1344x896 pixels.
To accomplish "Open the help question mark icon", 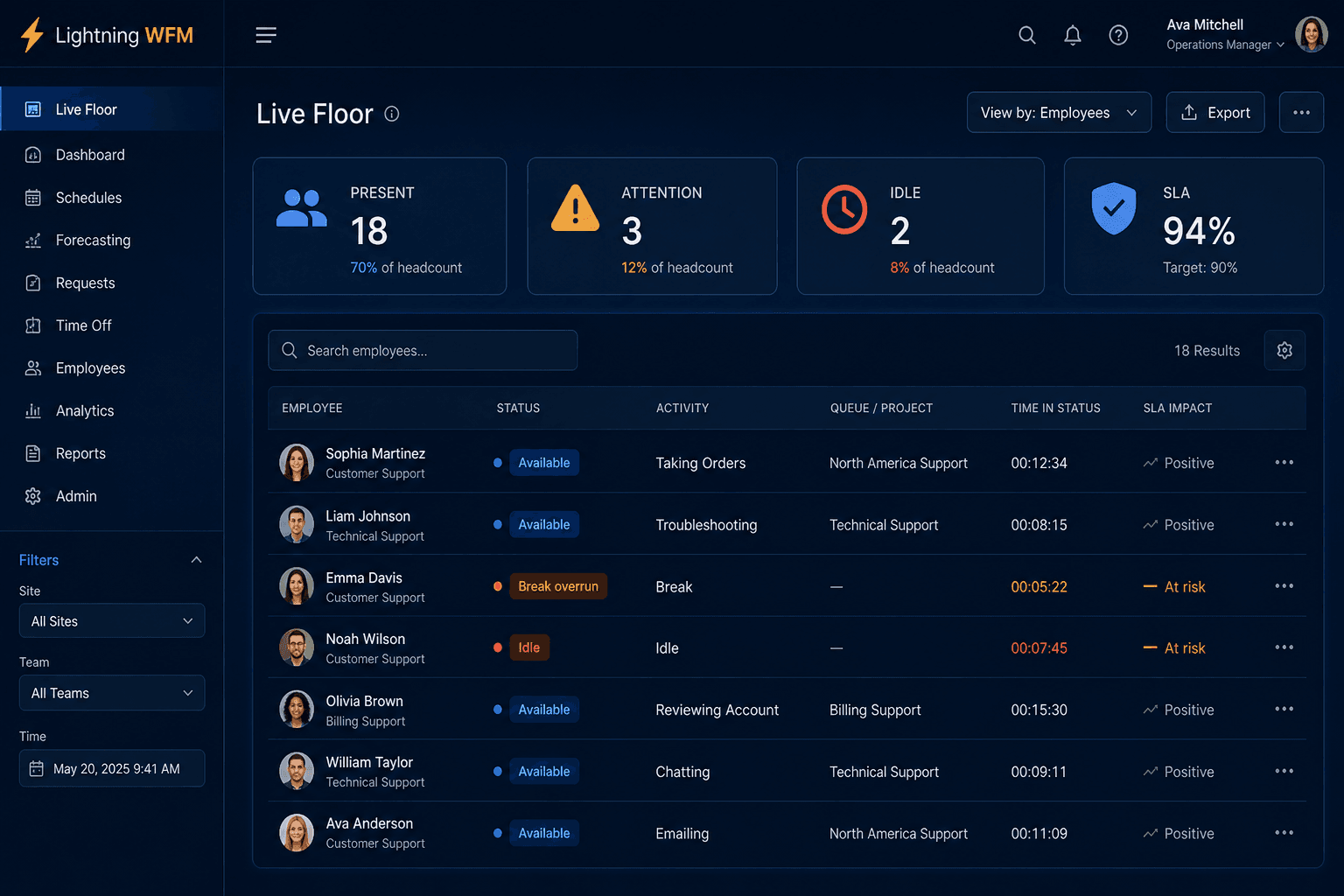I will 1118,35.
